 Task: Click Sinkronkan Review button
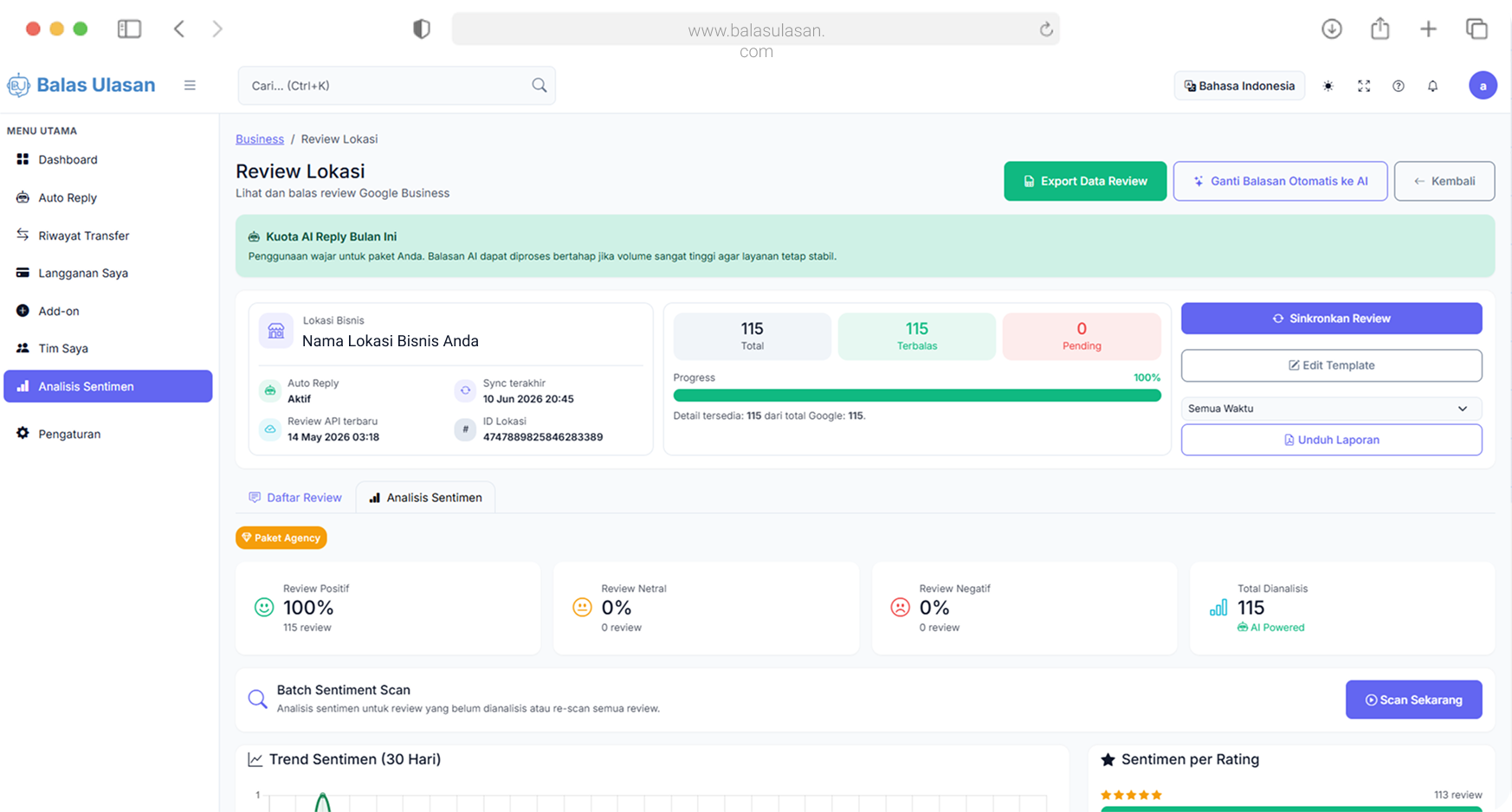click(x=1331, y=319)
